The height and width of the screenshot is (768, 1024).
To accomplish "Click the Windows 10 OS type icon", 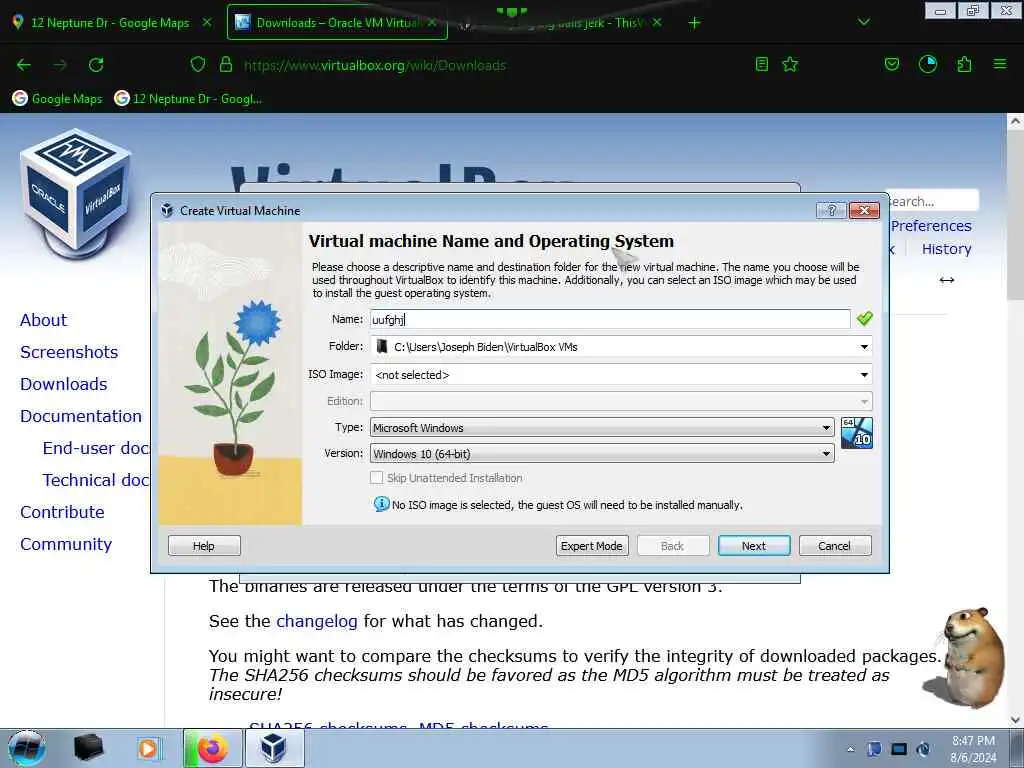I will coord(856,433).
